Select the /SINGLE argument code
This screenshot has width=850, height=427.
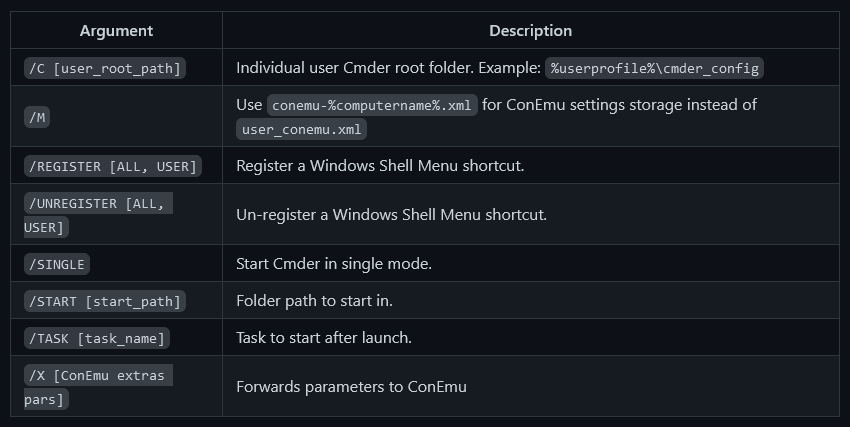coord(57,264)
